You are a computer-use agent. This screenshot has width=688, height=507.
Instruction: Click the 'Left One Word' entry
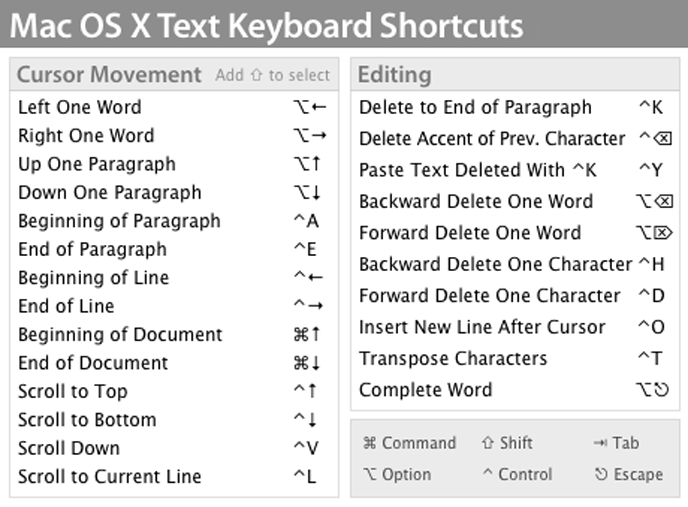pyautogui.click(x=80, y=107)
